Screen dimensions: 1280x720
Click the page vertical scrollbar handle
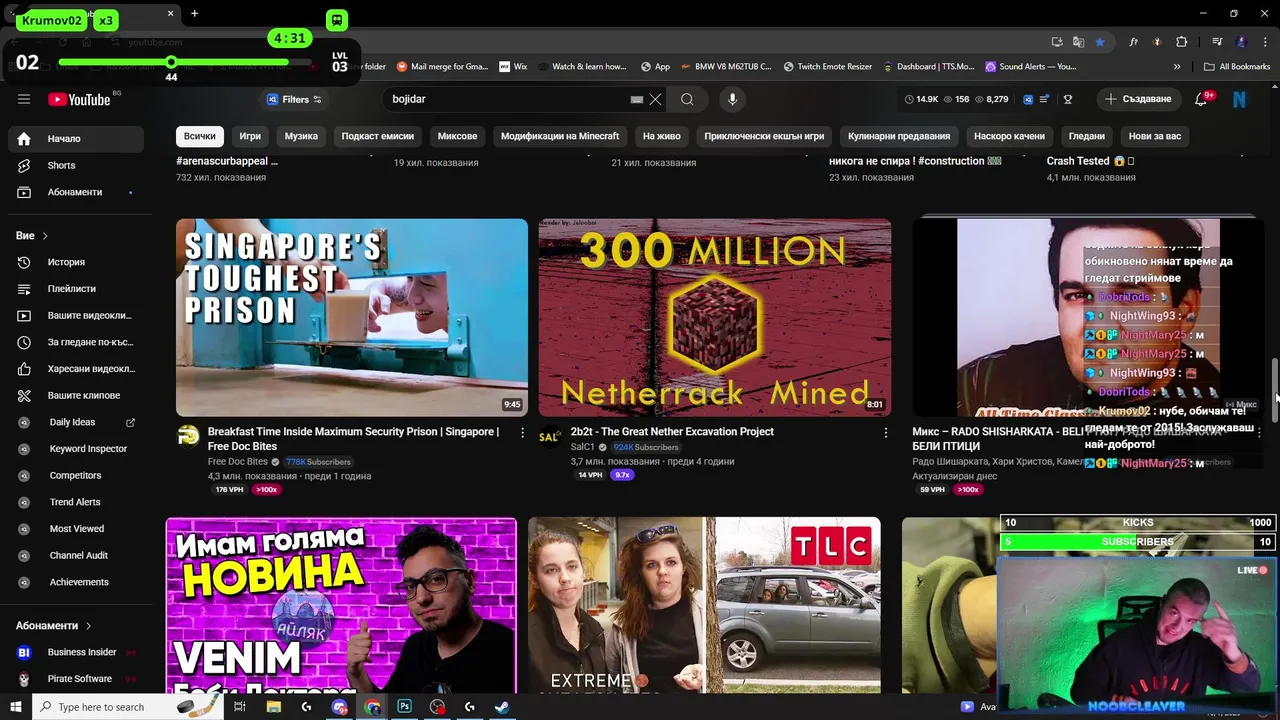(1274, 390)
